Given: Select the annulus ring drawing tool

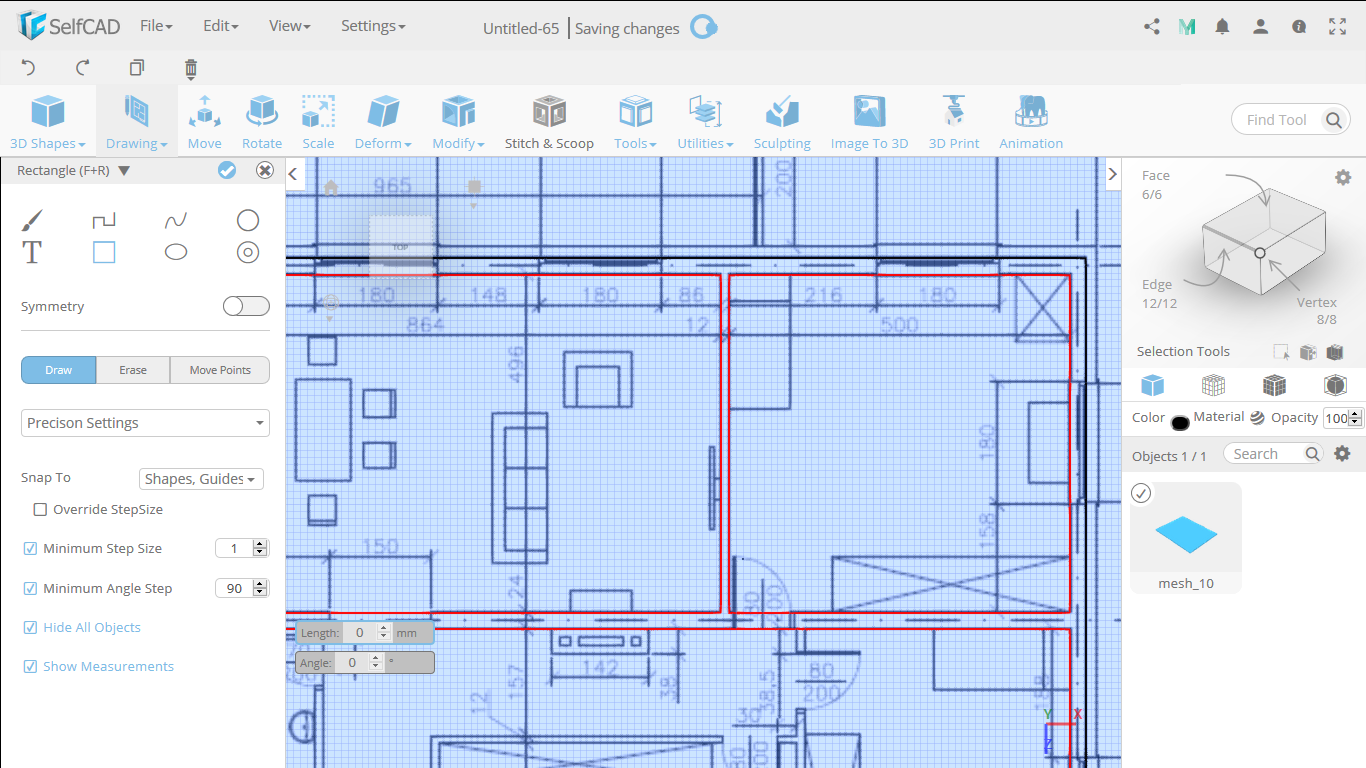Looking at the screenshot, I should coord(248,252).
